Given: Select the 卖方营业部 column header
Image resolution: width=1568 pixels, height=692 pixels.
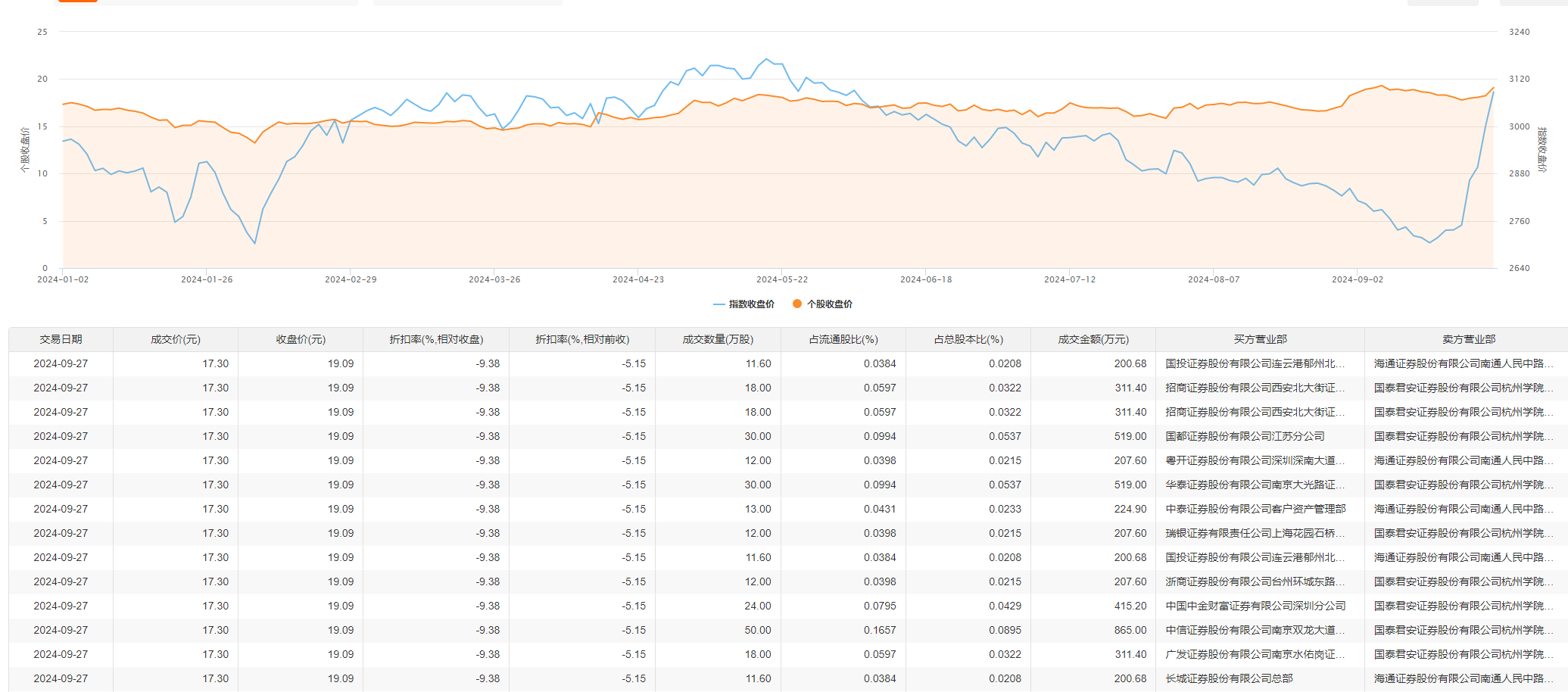Looking at the screenshot, I should coord(1468,339).
